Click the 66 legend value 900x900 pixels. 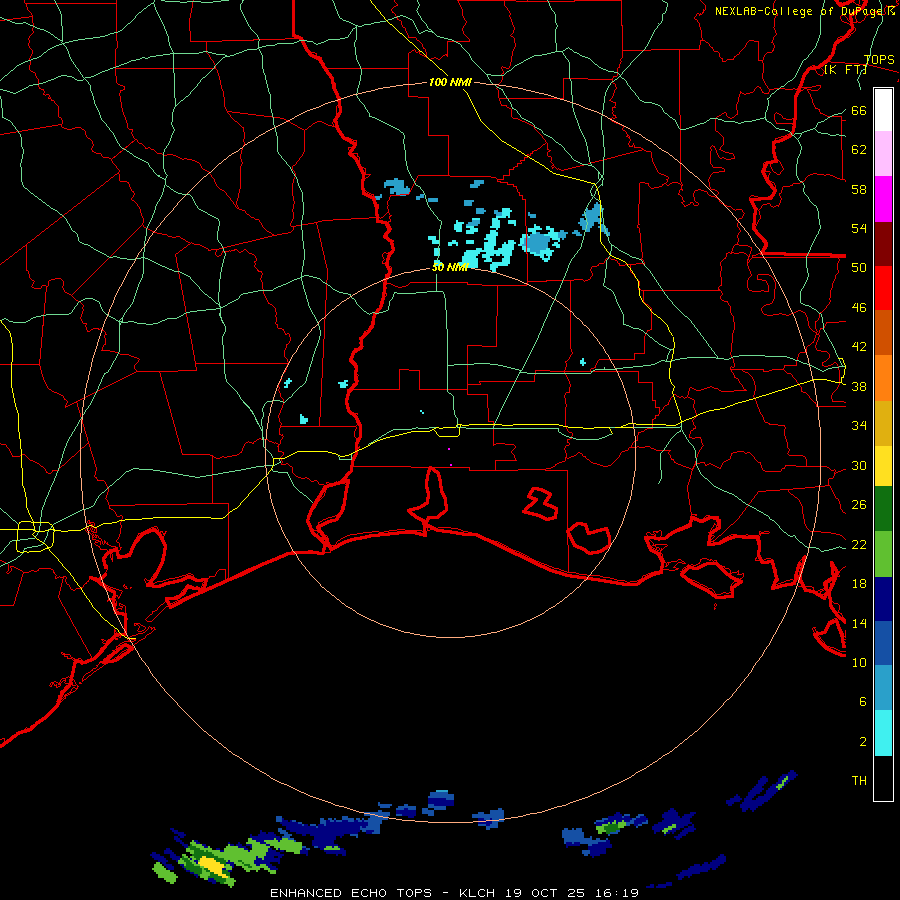859,110
